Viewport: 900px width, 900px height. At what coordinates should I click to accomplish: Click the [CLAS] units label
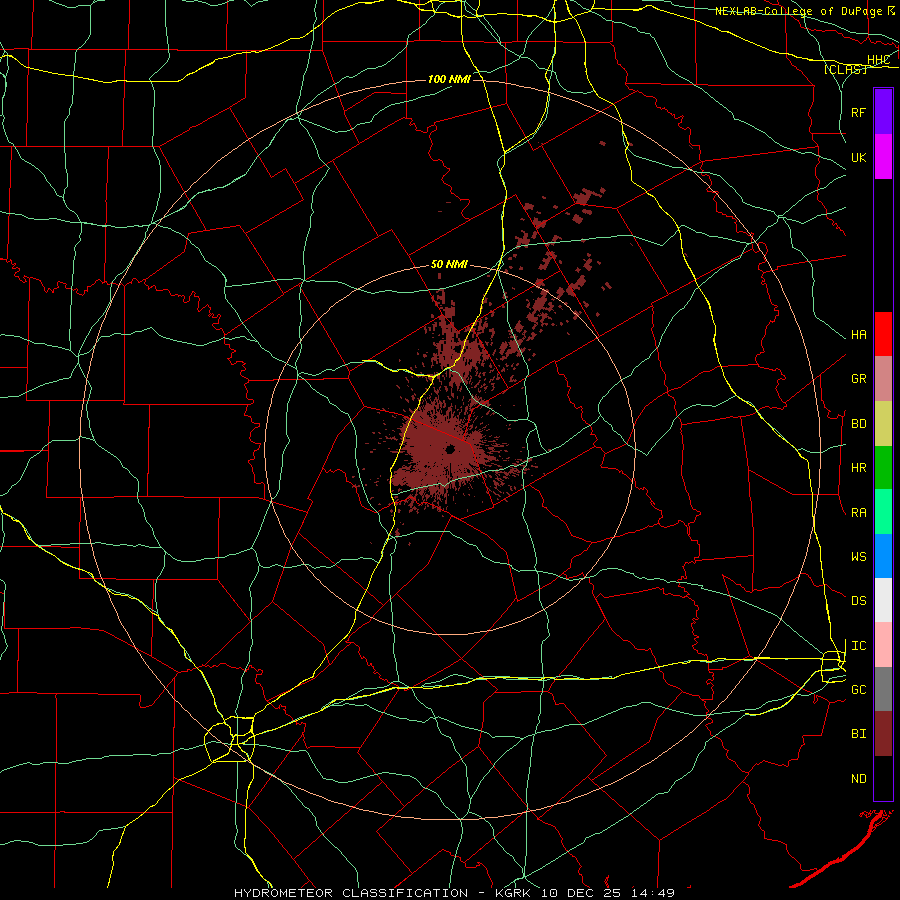tap(845, 69)
